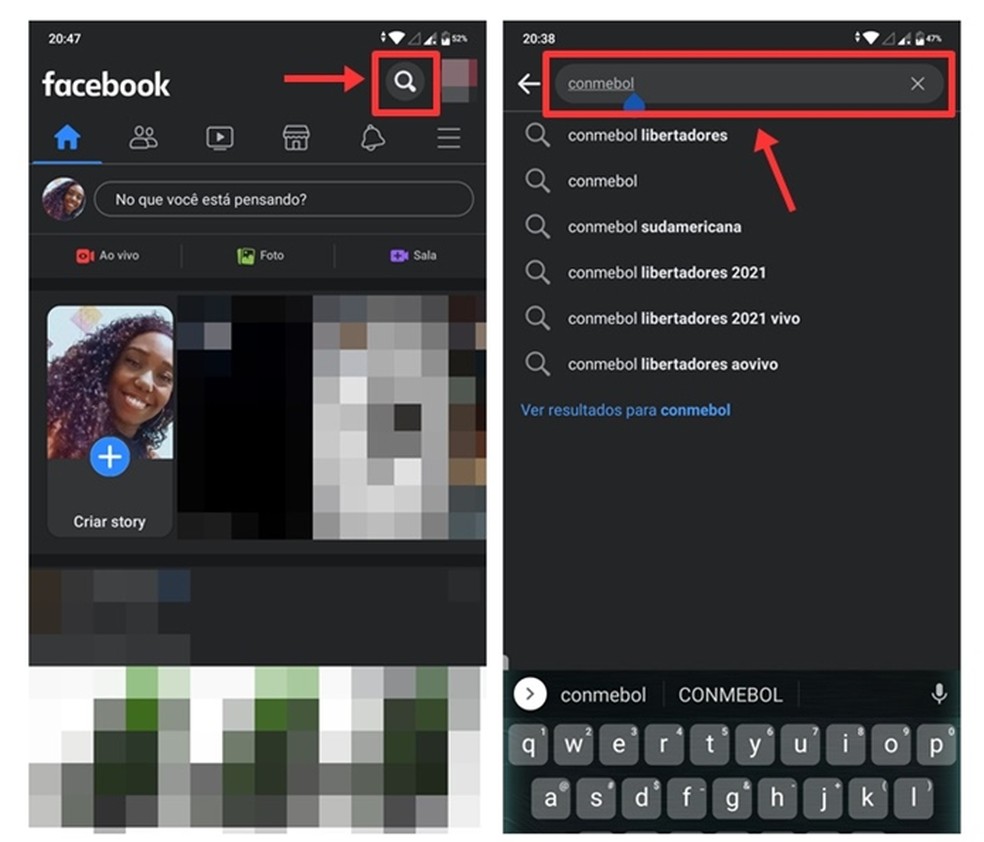Tap the 'w' key on the keyboard
Viewport: 984px width, 842px height.
point(574,745)
